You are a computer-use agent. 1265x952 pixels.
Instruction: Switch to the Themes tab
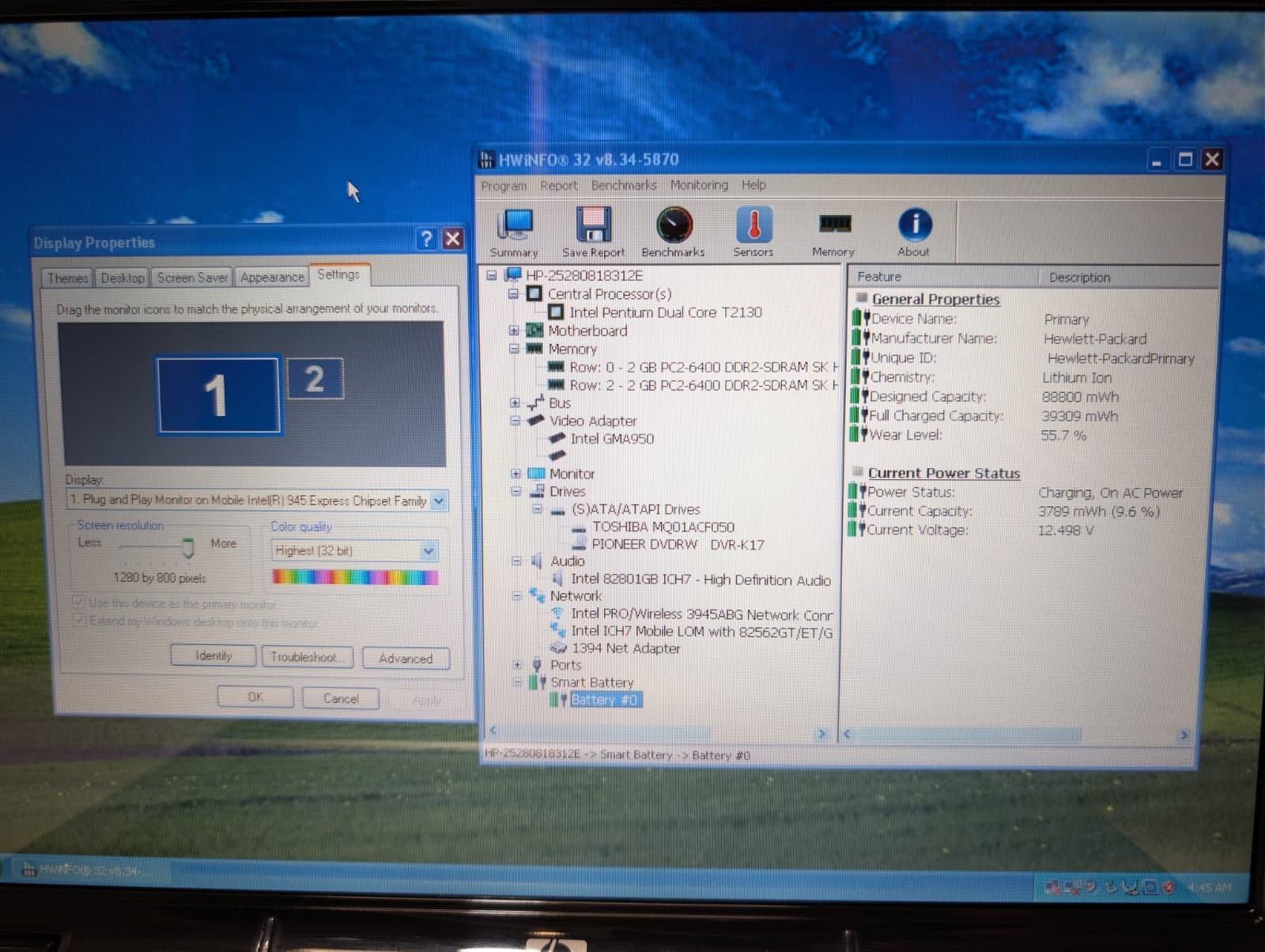click(x=67, y=278)
